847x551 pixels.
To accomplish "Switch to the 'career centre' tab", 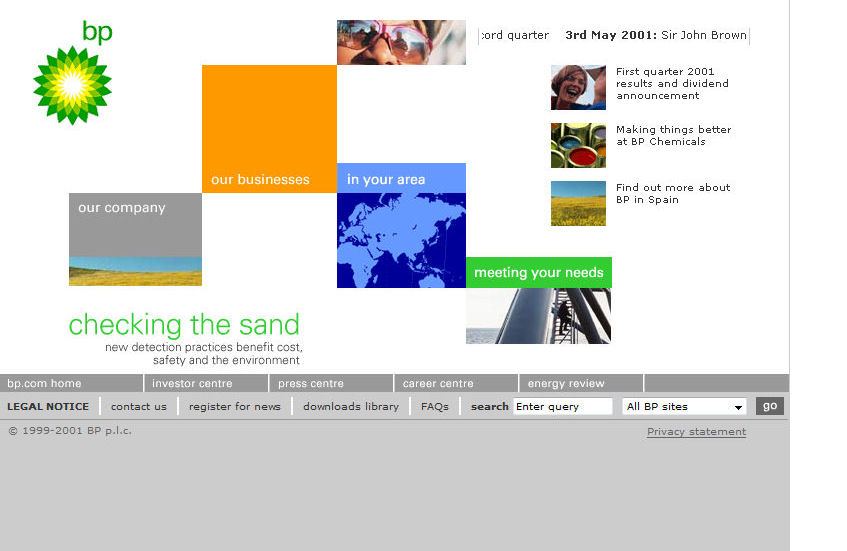I will pos(438,383).
